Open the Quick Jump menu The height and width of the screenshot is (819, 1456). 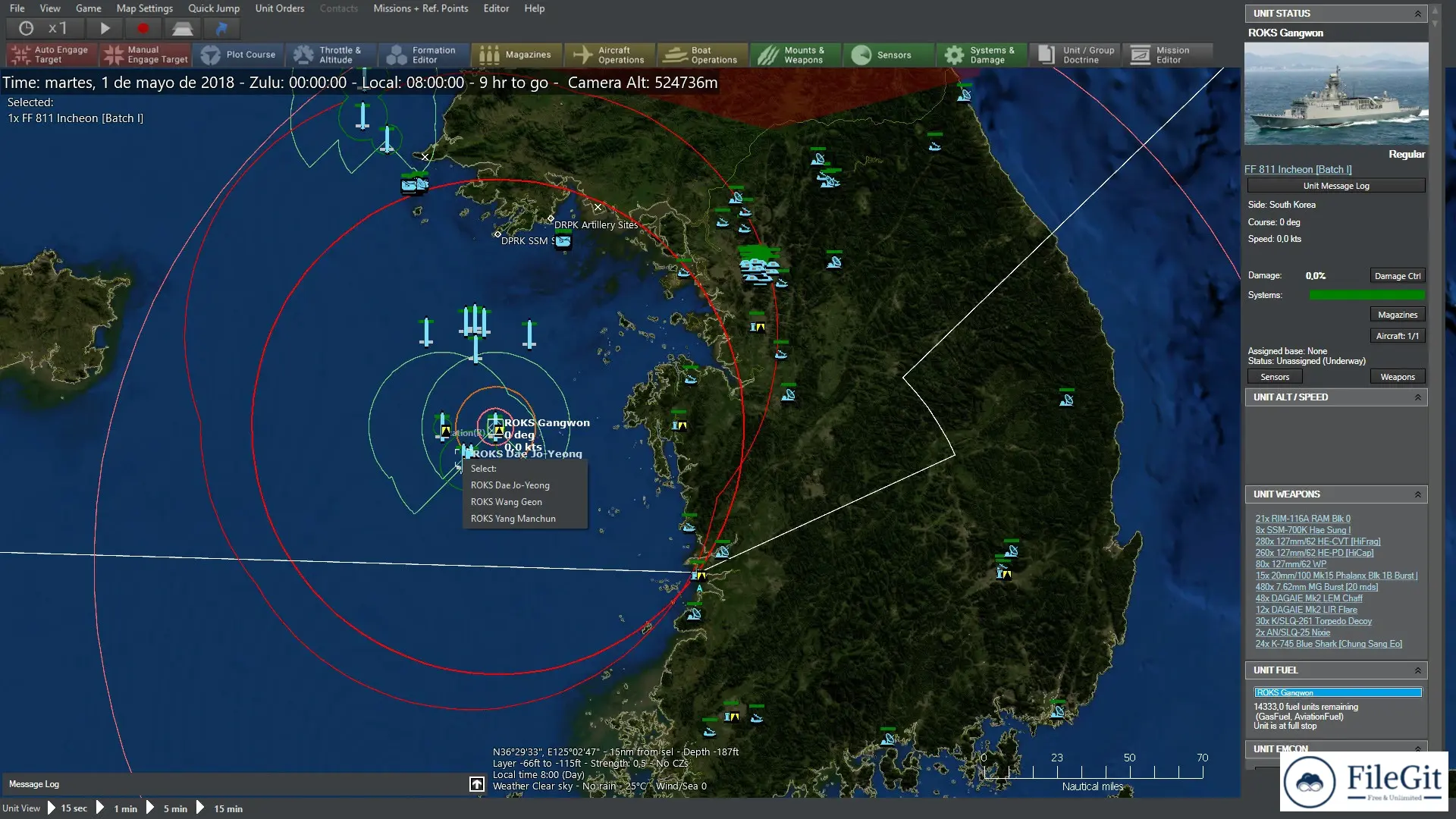pyautogui.click(x=214, y=8)
